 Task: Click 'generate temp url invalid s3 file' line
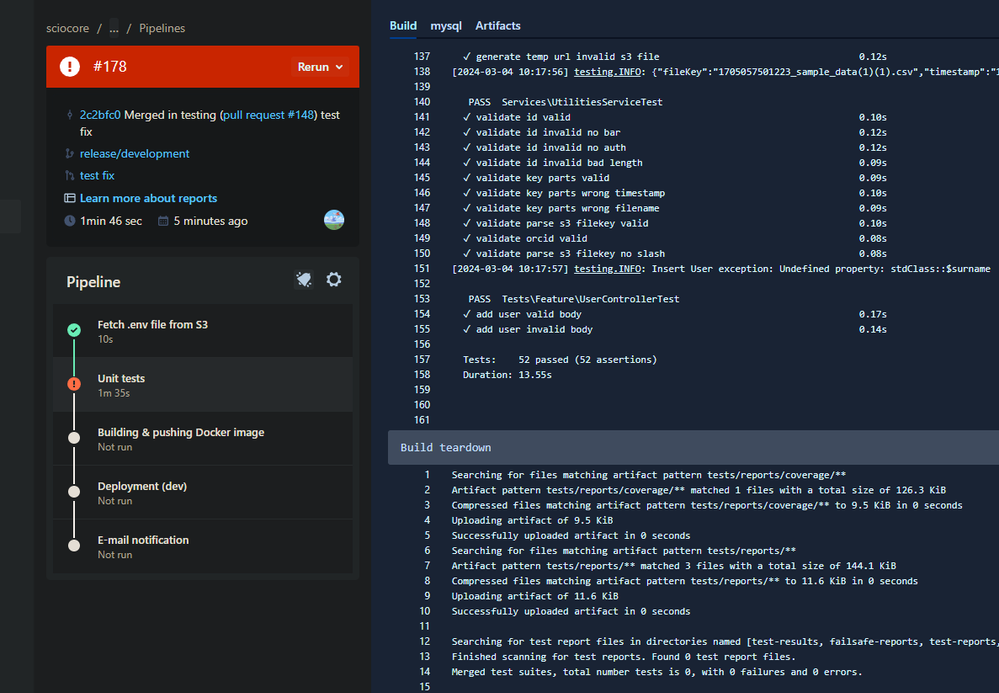click(x=561, y=57)
